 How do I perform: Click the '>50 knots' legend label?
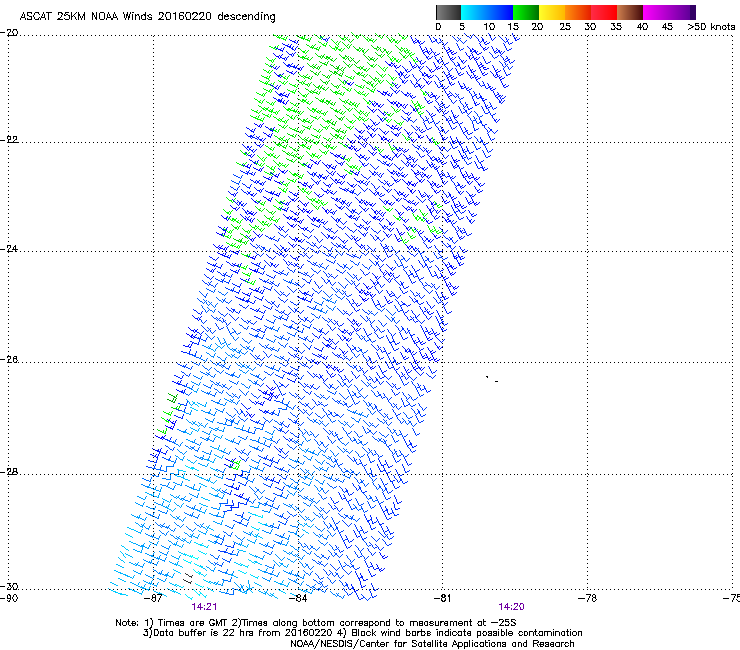point(711,26)
